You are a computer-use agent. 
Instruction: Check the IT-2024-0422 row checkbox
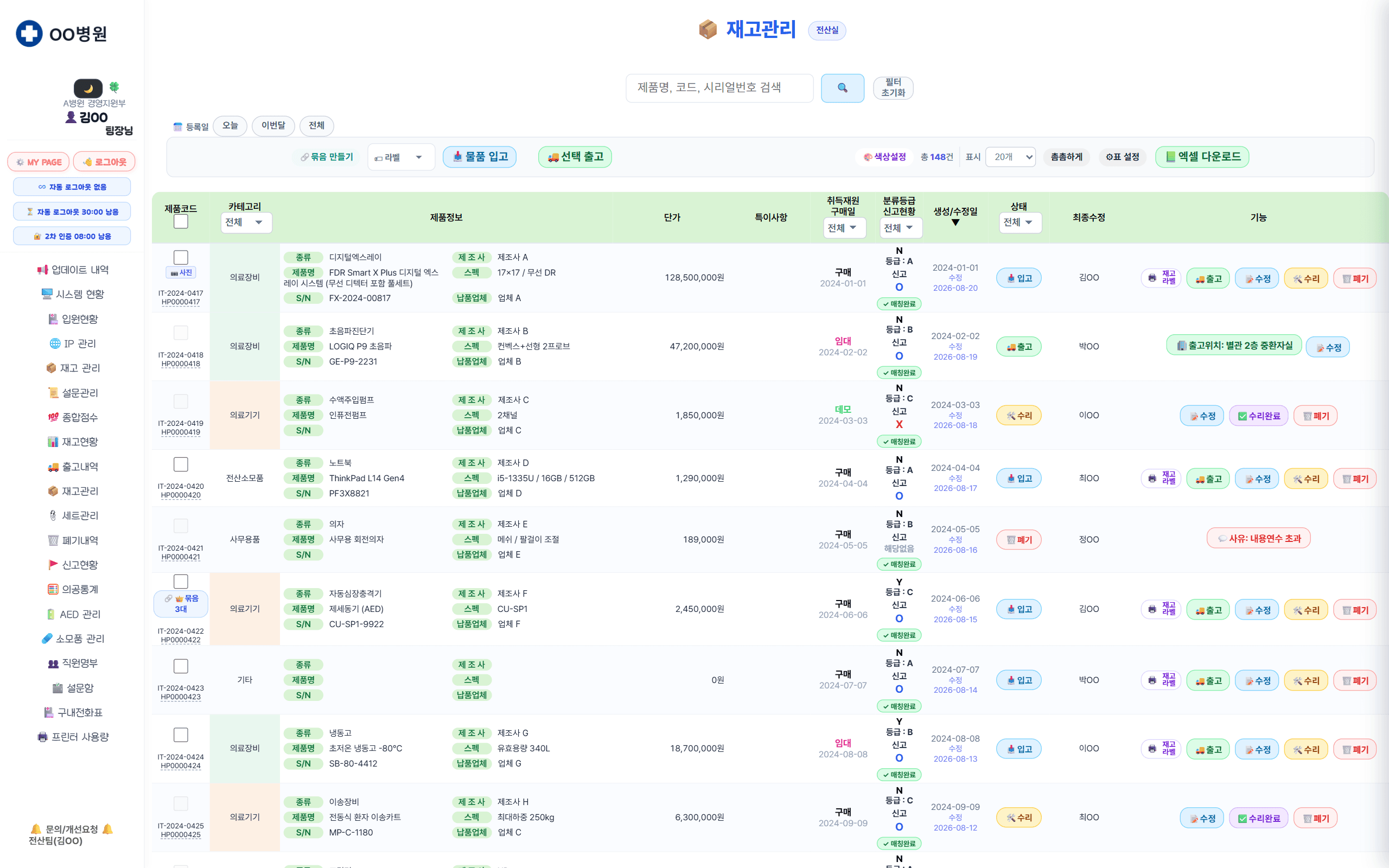pos(181,581)
